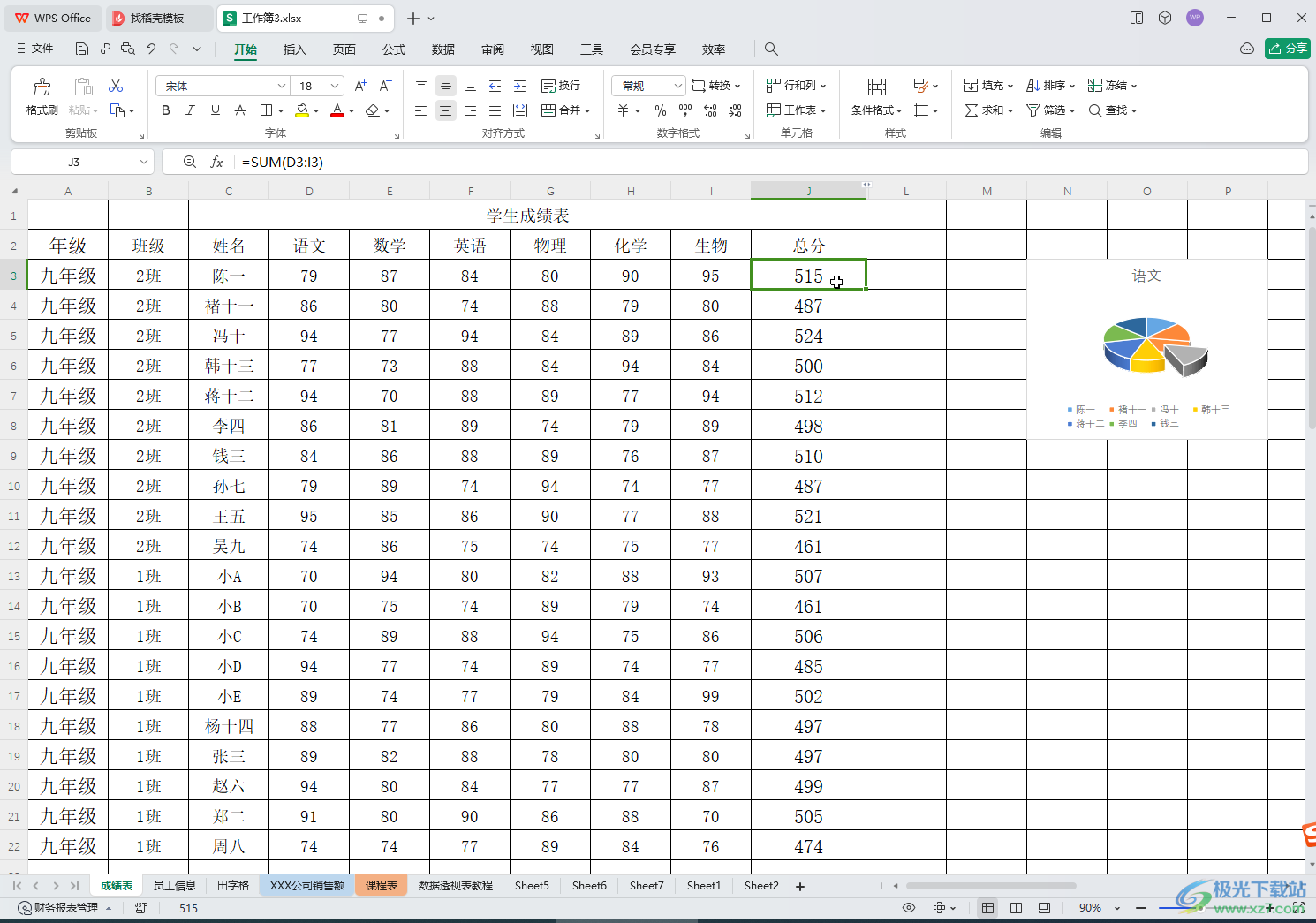Image resolution: width=1316 pixels, height=923 pixels.
Task: Click the zoom magnifier icon in formula bar
Action: click(189, 162)
